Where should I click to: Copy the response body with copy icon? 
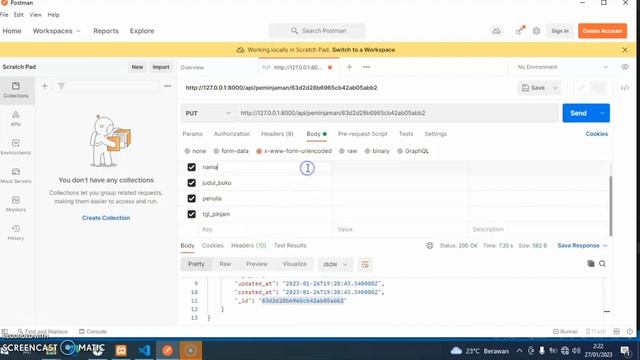591,264
